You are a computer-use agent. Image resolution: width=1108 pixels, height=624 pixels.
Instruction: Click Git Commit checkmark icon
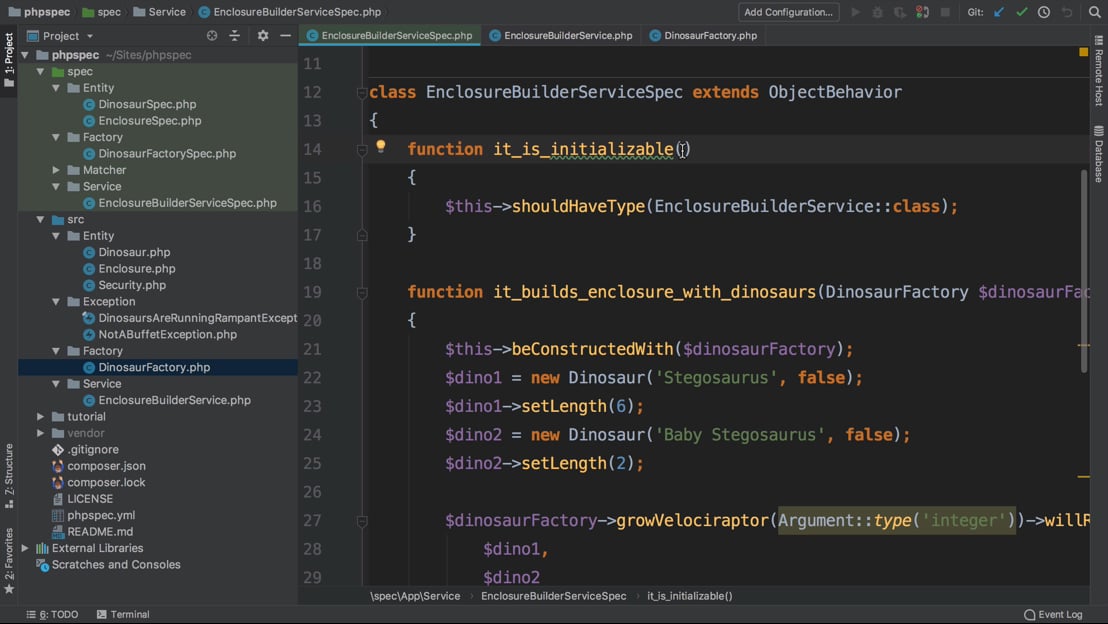coord(1022,12)
